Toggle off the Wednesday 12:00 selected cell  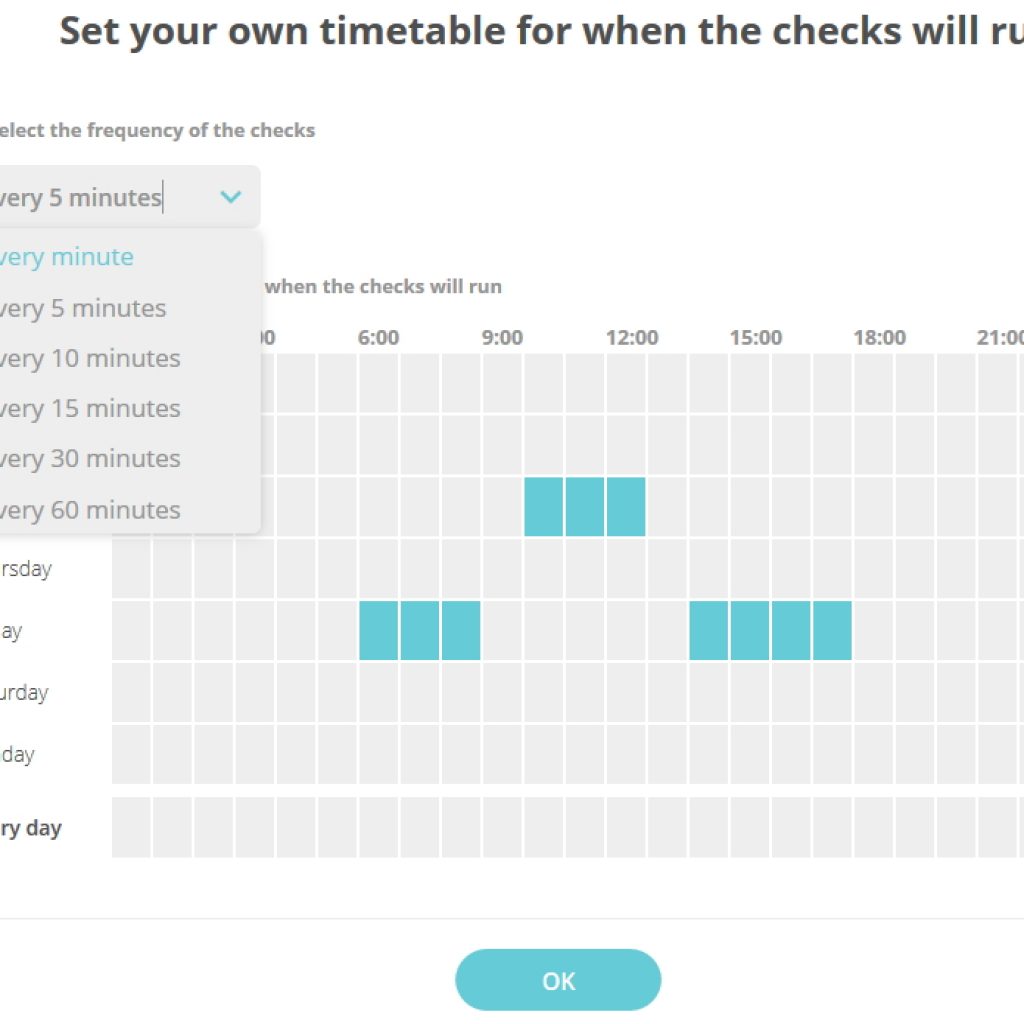[x=626, y=507]
